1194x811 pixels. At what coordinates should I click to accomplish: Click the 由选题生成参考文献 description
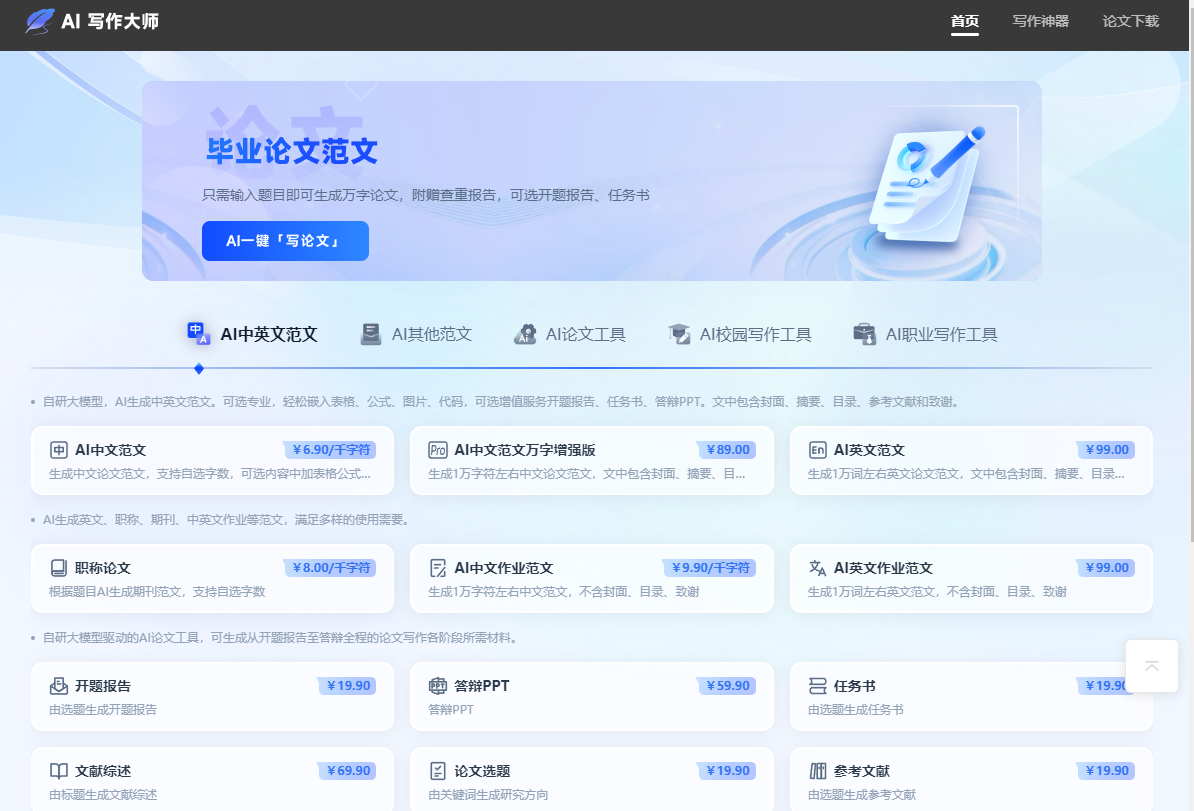coord(862,795)
